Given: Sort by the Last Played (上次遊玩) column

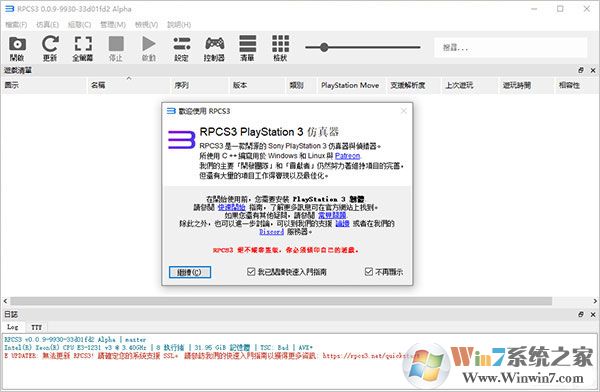Looking at the screenshot, I should [470, 85].
